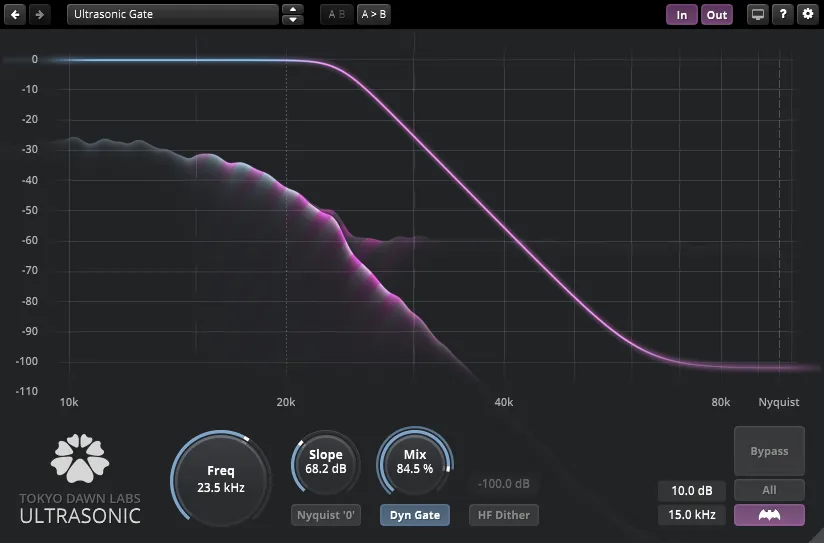Click the -100 level axis label
The image size is (824, 543).
coord(27,361)
